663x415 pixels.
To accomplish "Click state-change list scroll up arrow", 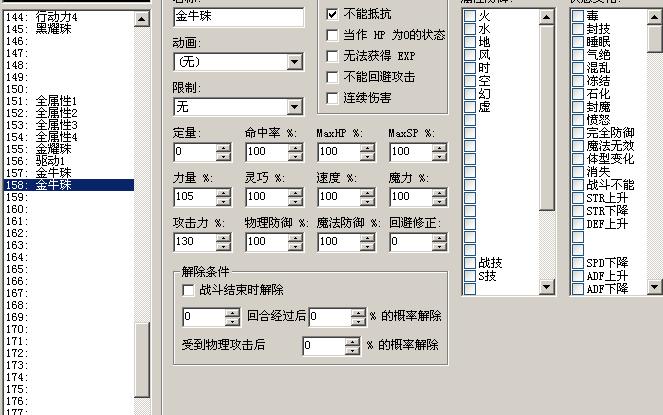I will tap(655, 17).
